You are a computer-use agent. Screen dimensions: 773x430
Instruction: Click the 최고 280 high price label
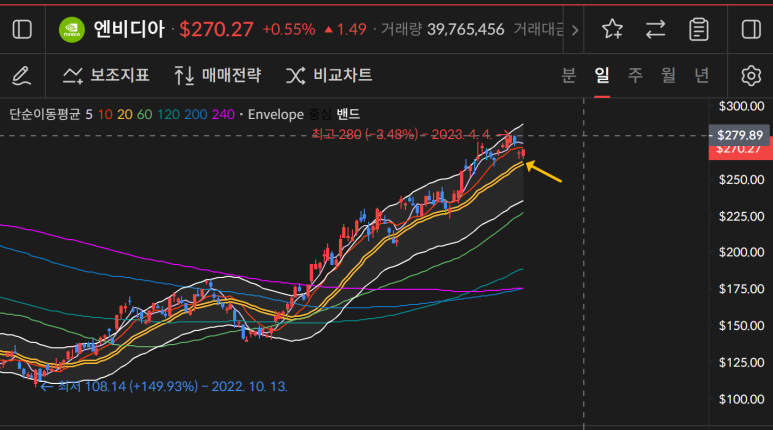(402, 134)
